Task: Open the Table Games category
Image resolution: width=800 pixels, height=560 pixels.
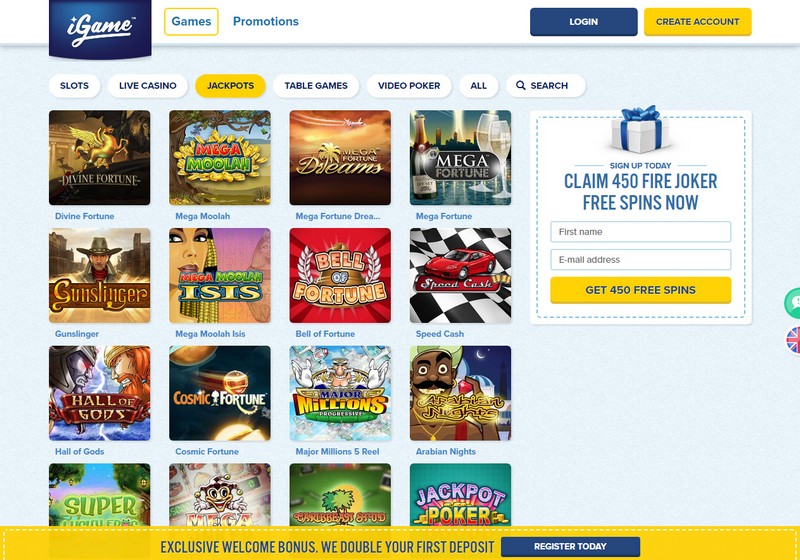Action: pyautogui.click(x=316, y=86)
